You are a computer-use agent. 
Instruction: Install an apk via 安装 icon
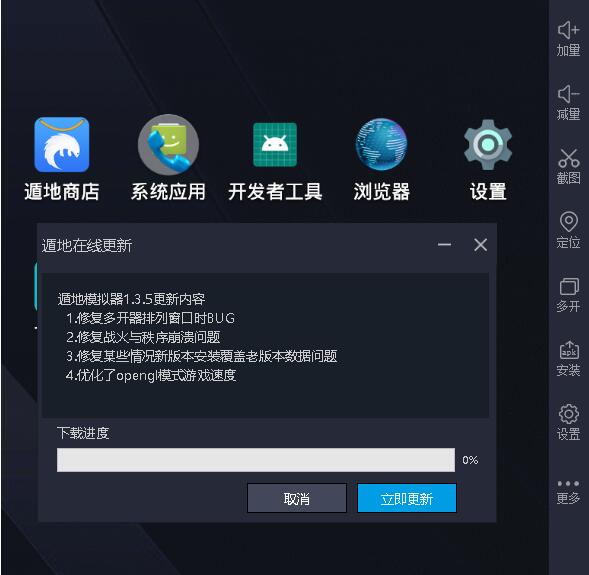pos(568,358)
